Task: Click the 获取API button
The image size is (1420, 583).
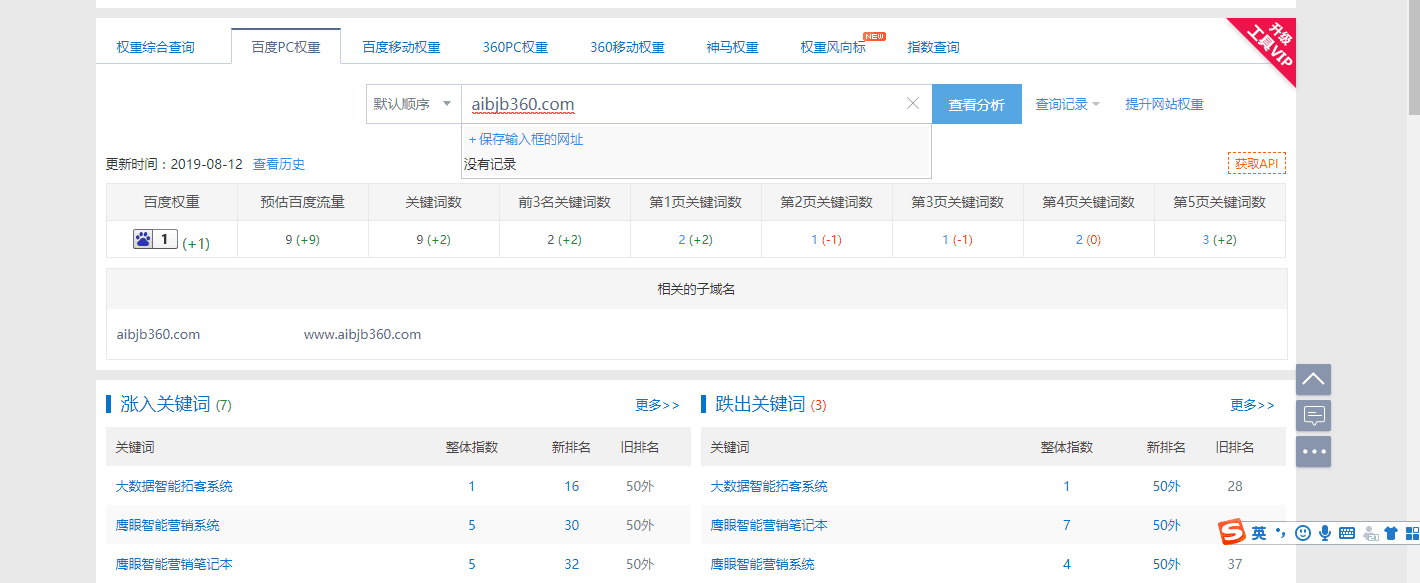Action: 1257,163
